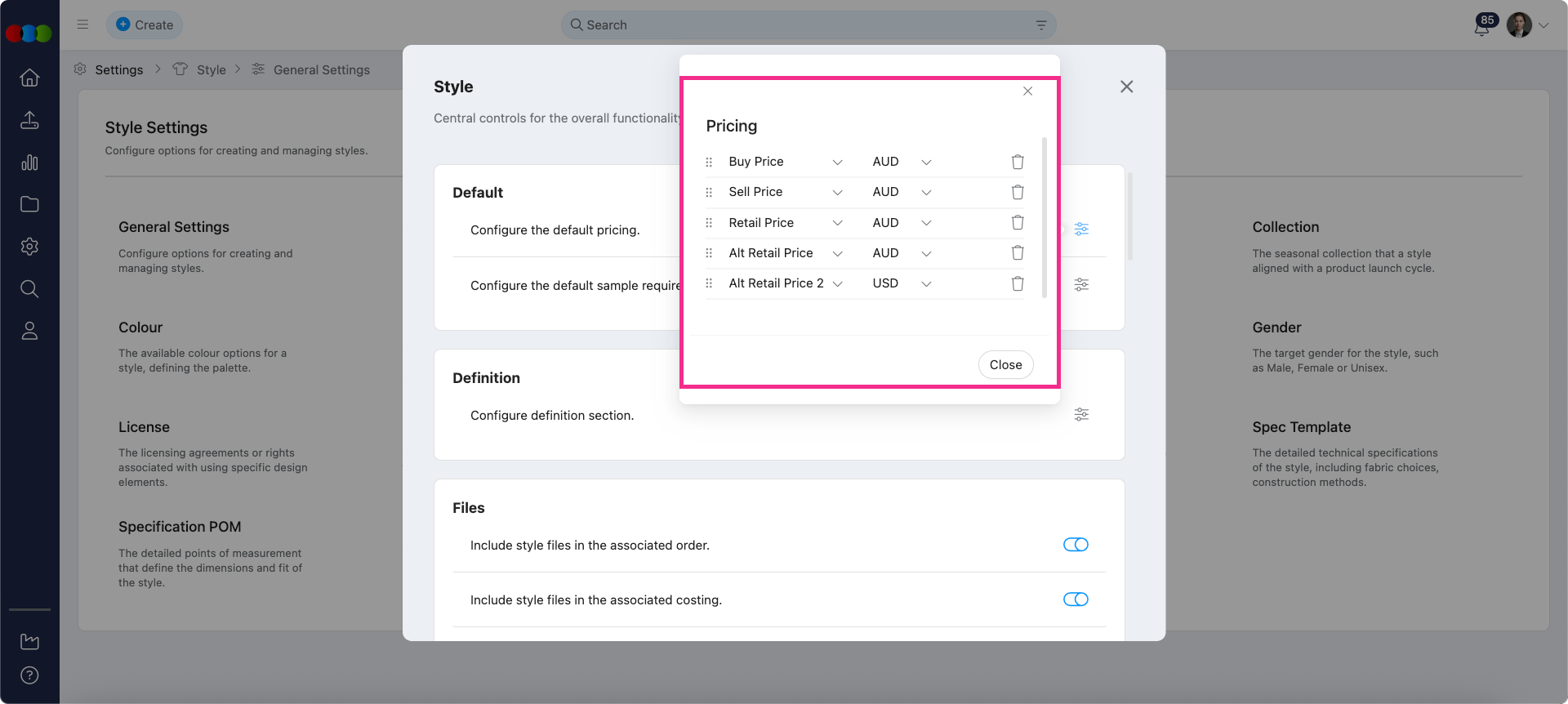Viewport: 1568px width, 704px height.
Task: Click the Create button
Action: (x=145, y=25)
